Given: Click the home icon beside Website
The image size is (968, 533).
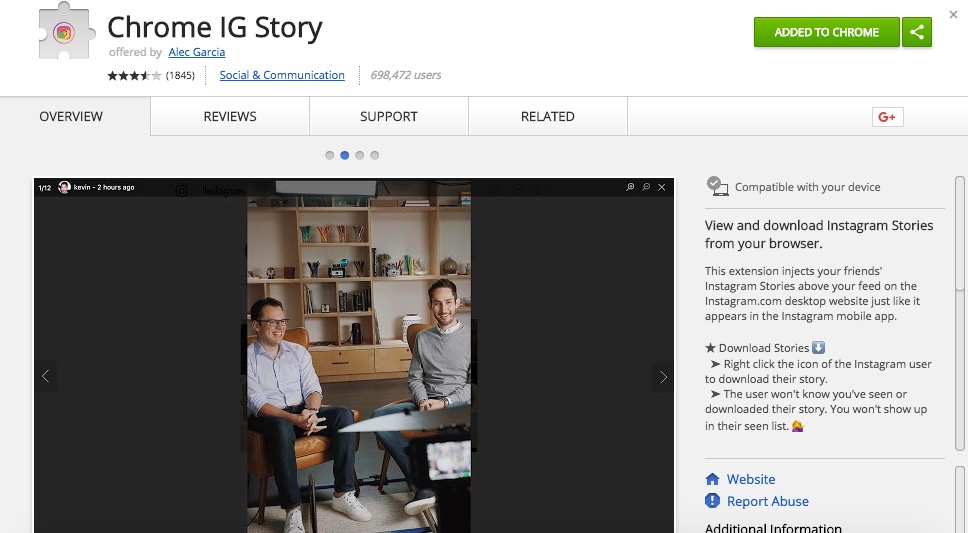Looking at the screenshot, I should coord(712,479).
